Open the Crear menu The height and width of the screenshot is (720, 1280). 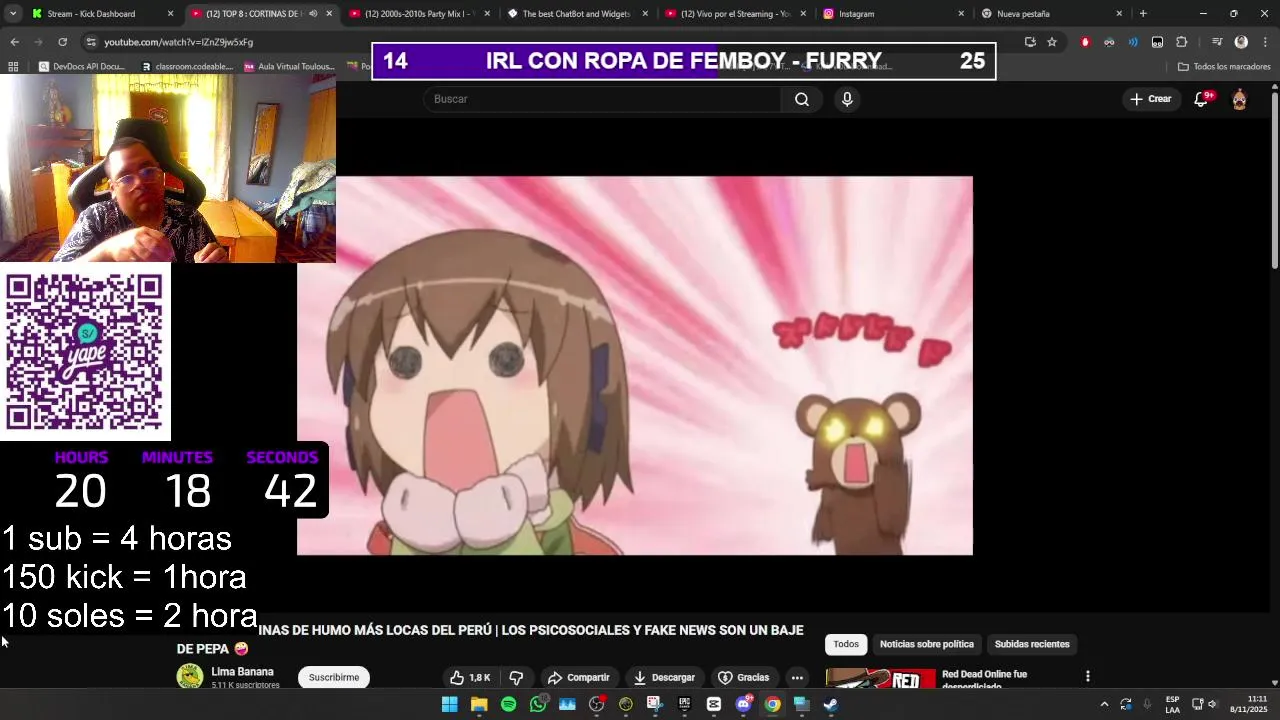(1151, 99)
